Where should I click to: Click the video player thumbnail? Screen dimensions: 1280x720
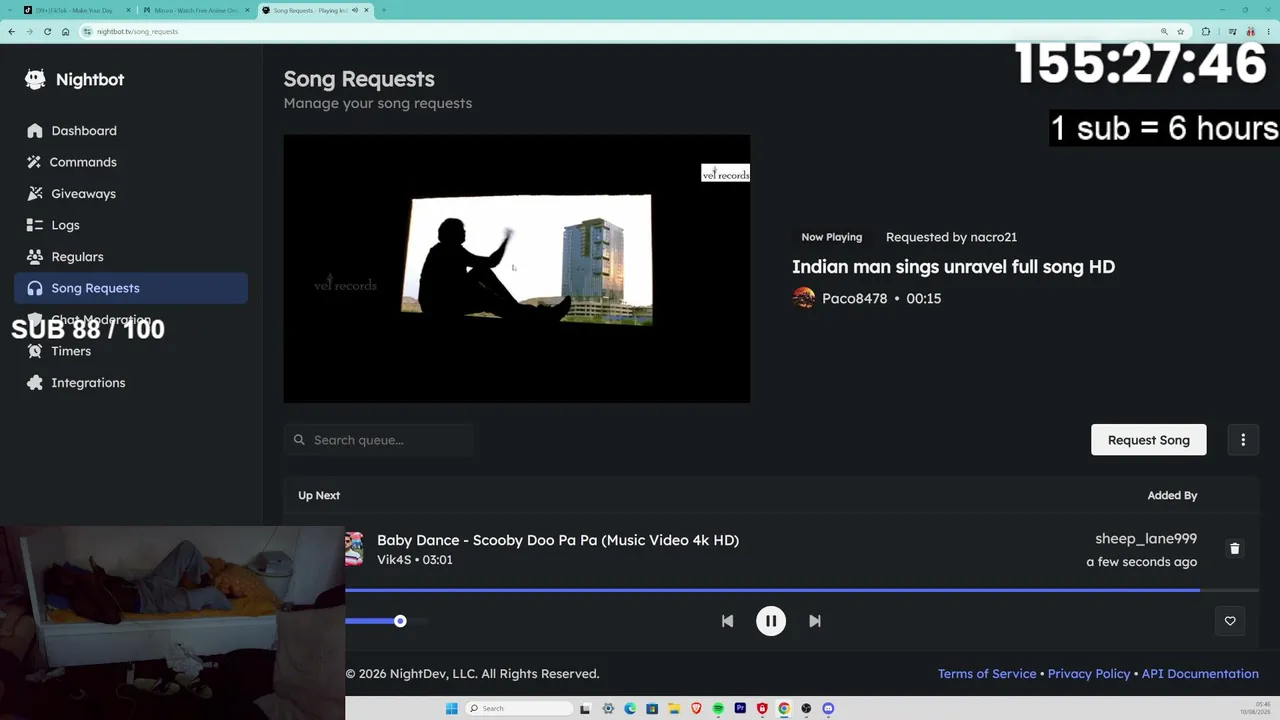[x=517, y=269]
